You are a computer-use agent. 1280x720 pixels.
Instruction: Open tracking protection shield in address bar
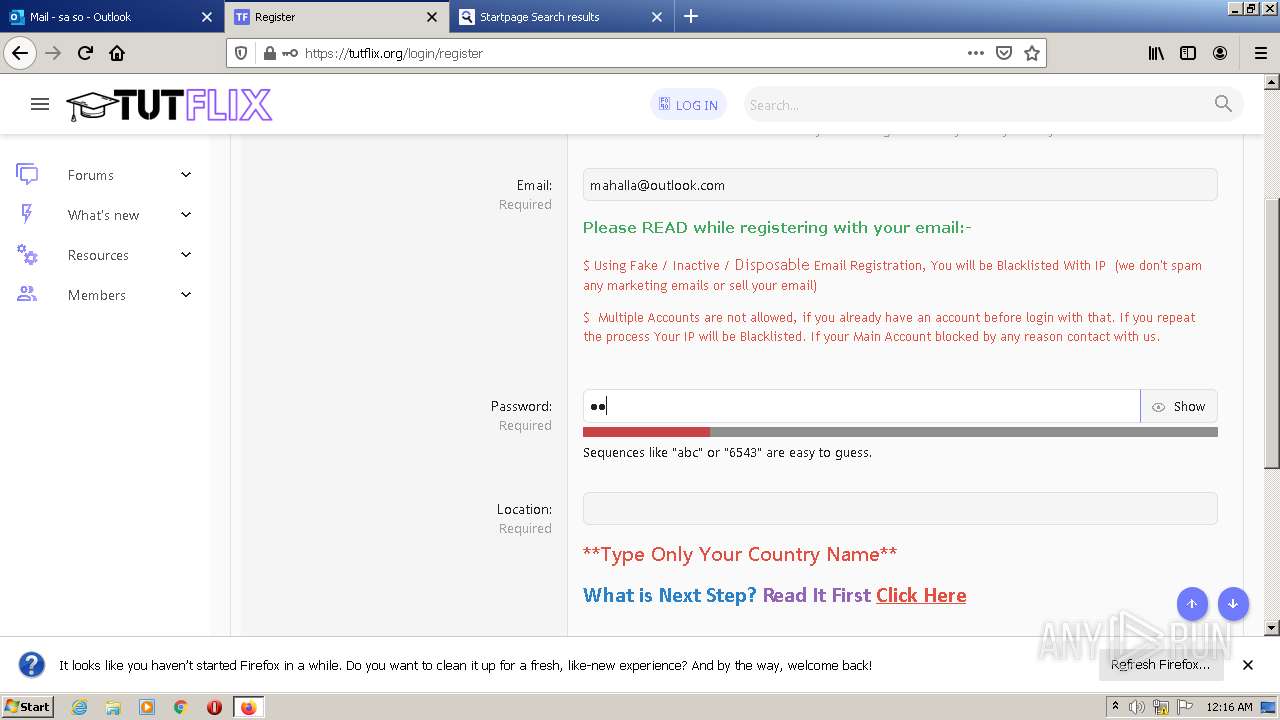(x=241, y=53)
